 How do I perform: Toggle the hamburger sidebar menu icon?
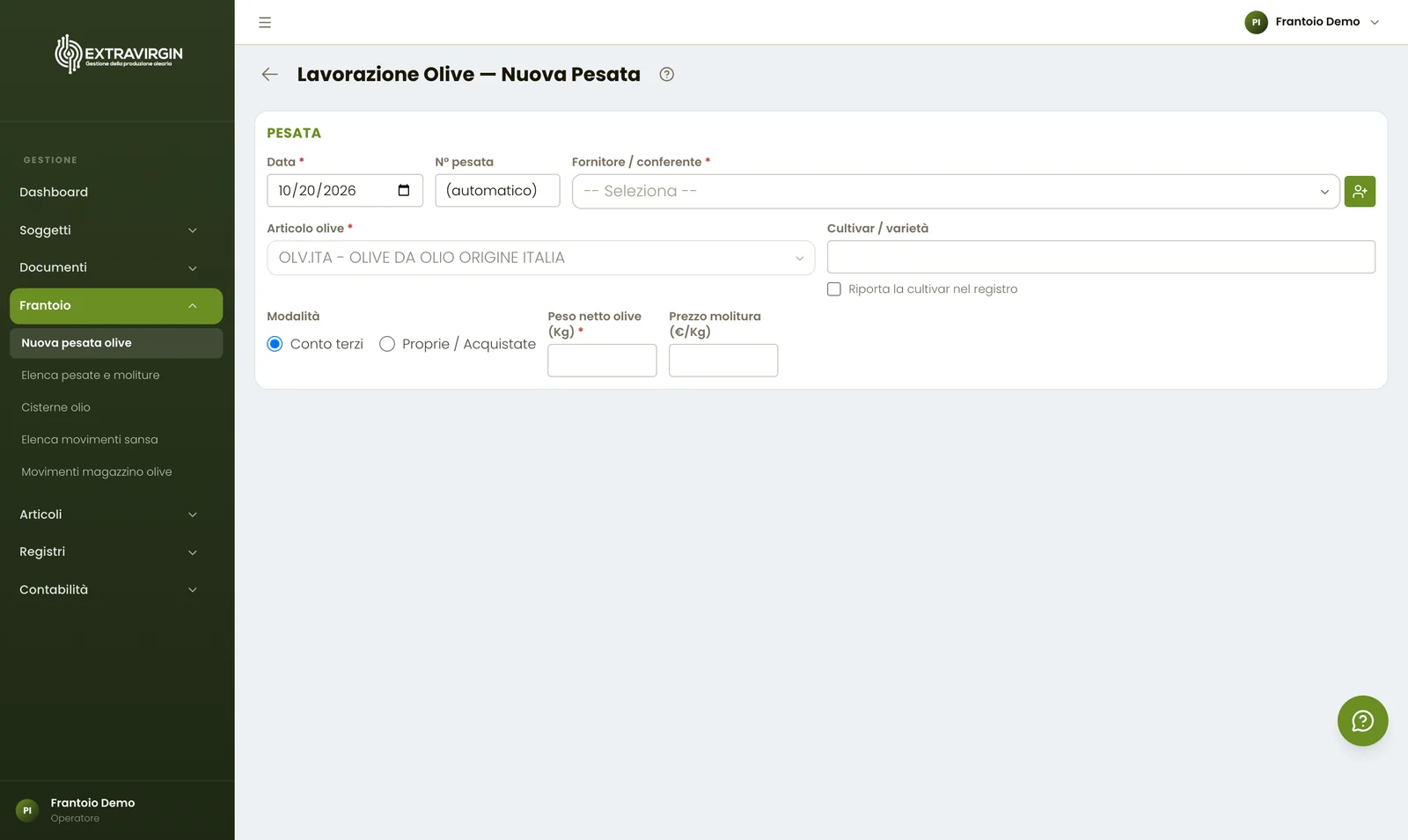[265, 22]
